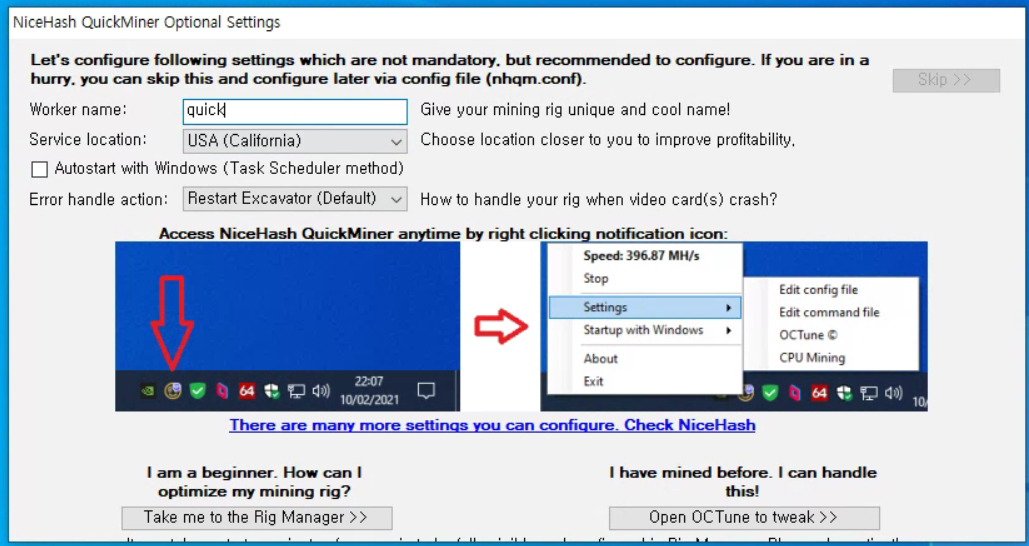Click the Worker name input field
This screenshot has width=1029, height=546.
[295, 111]
